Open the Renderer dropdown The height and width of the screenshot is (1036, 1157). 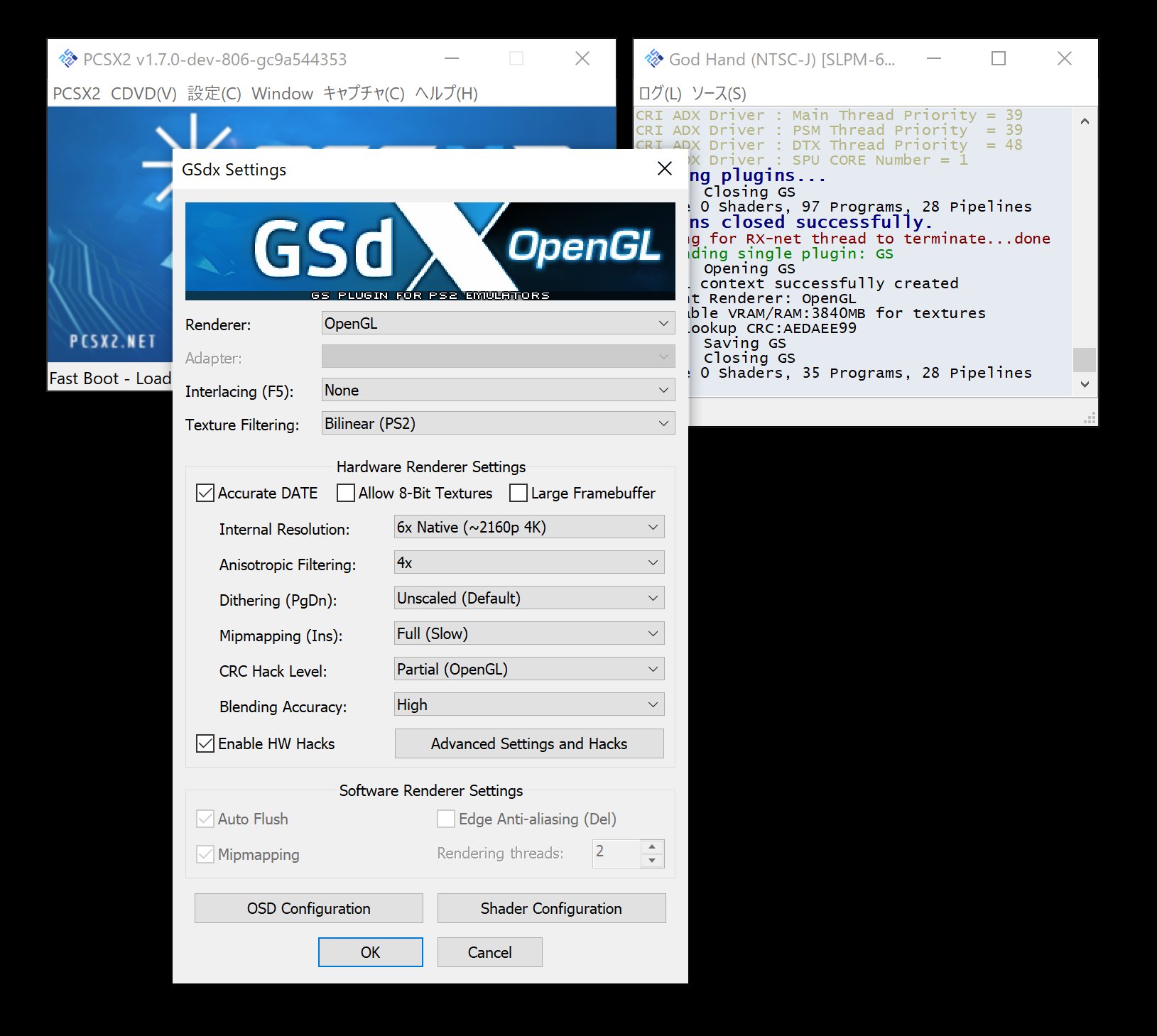click(x=498, y=323)
